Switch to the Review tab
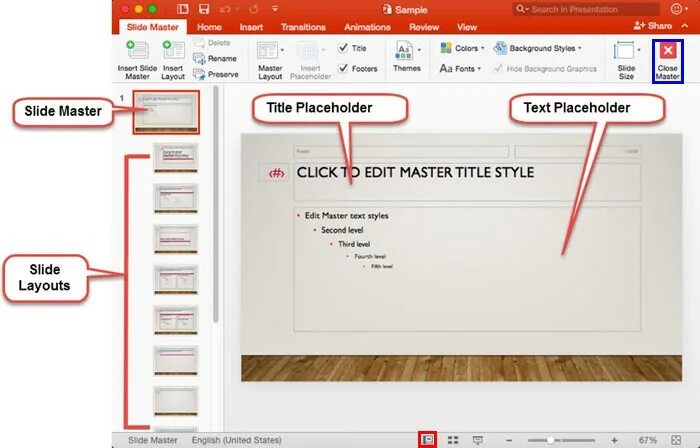The width and height of the screenshot is (700, 448). coord(424,27)
